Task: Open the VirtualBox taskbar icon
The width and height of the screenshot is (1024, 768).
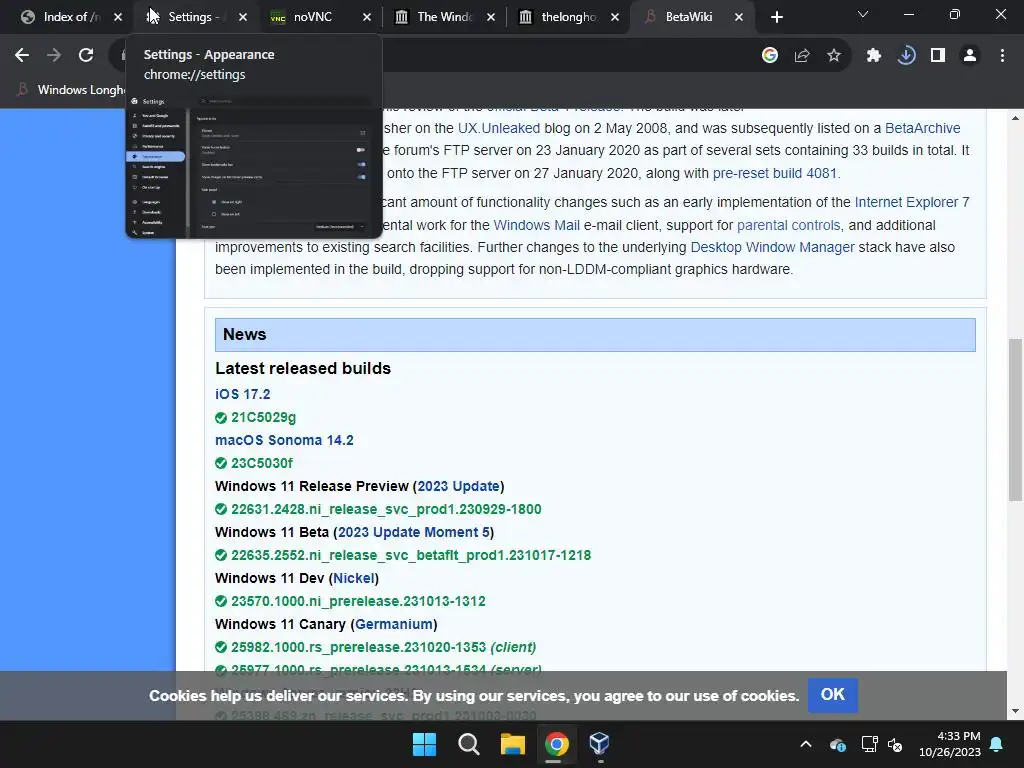Action: (x=600, y=744)
